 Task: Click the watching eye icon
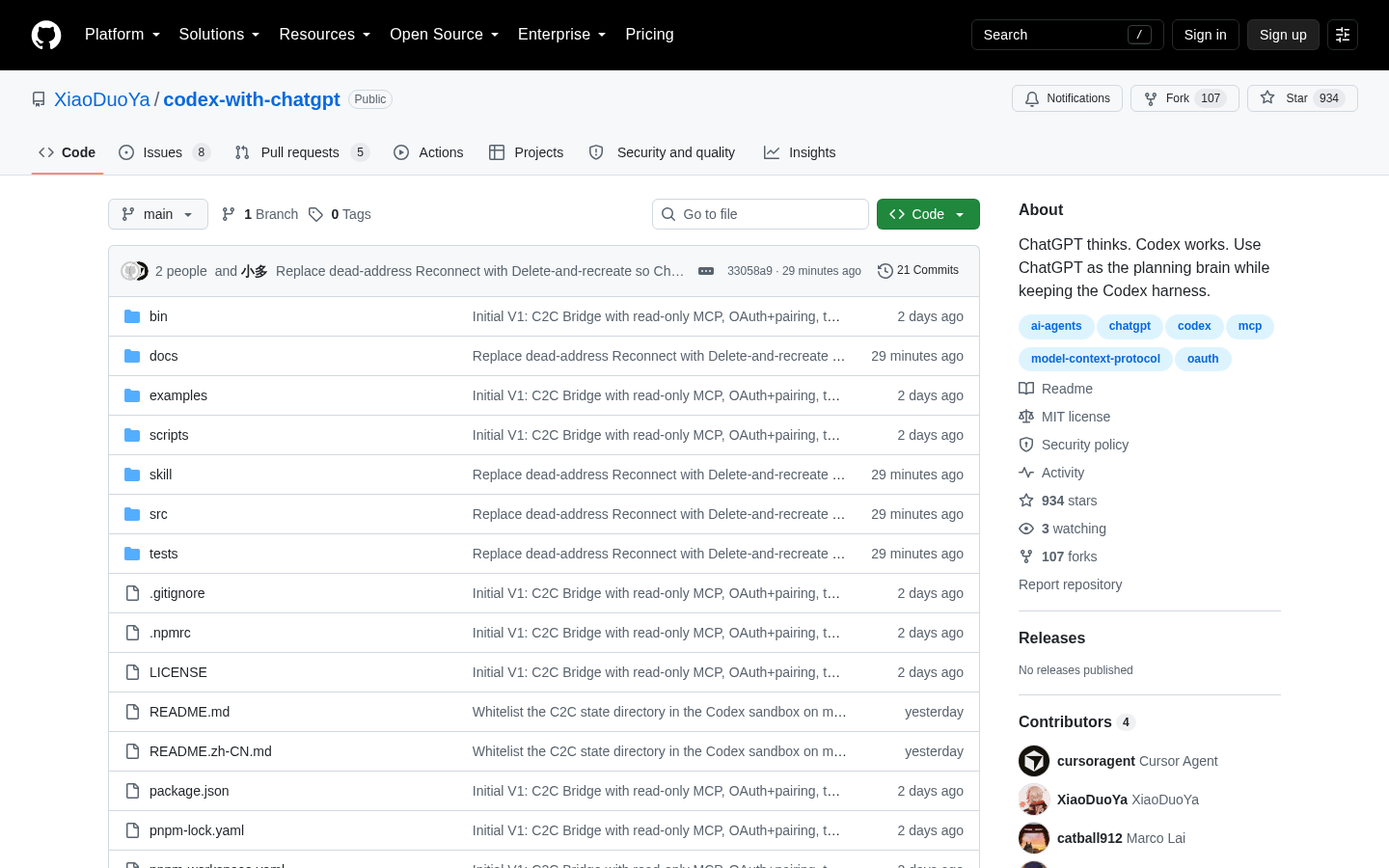point(1026,529)
